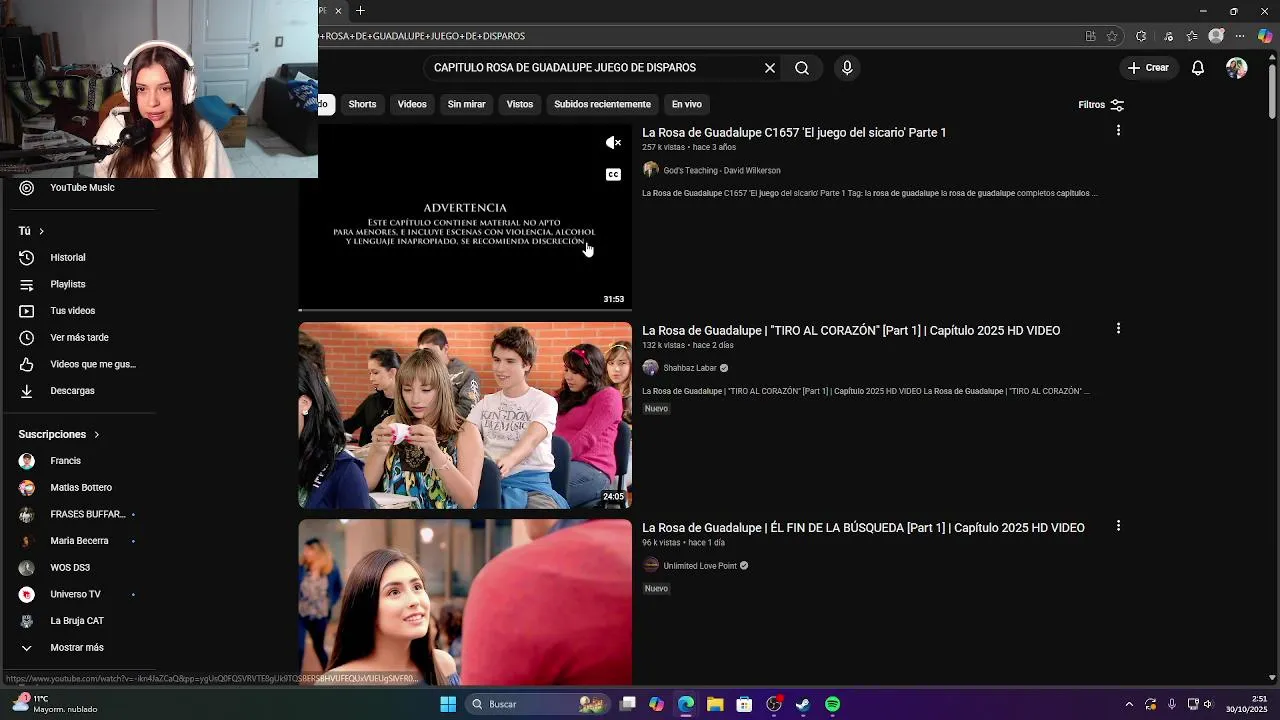The height and width of the screenshot is (720, 1280).
Task: Clear the YouTube search box with X
Action: pos(770,68)
